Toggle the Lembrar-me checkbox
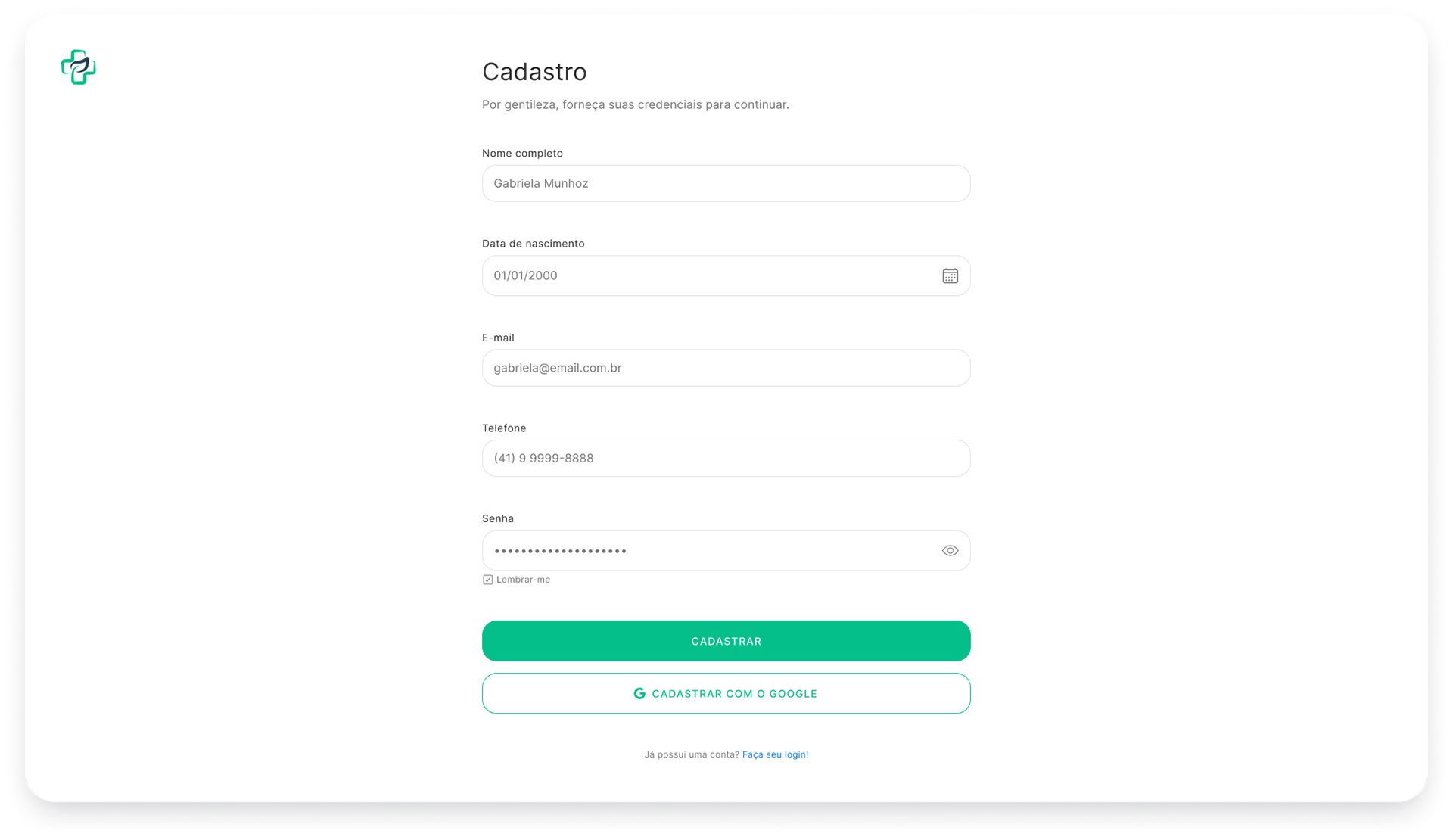 coord(487,580)
